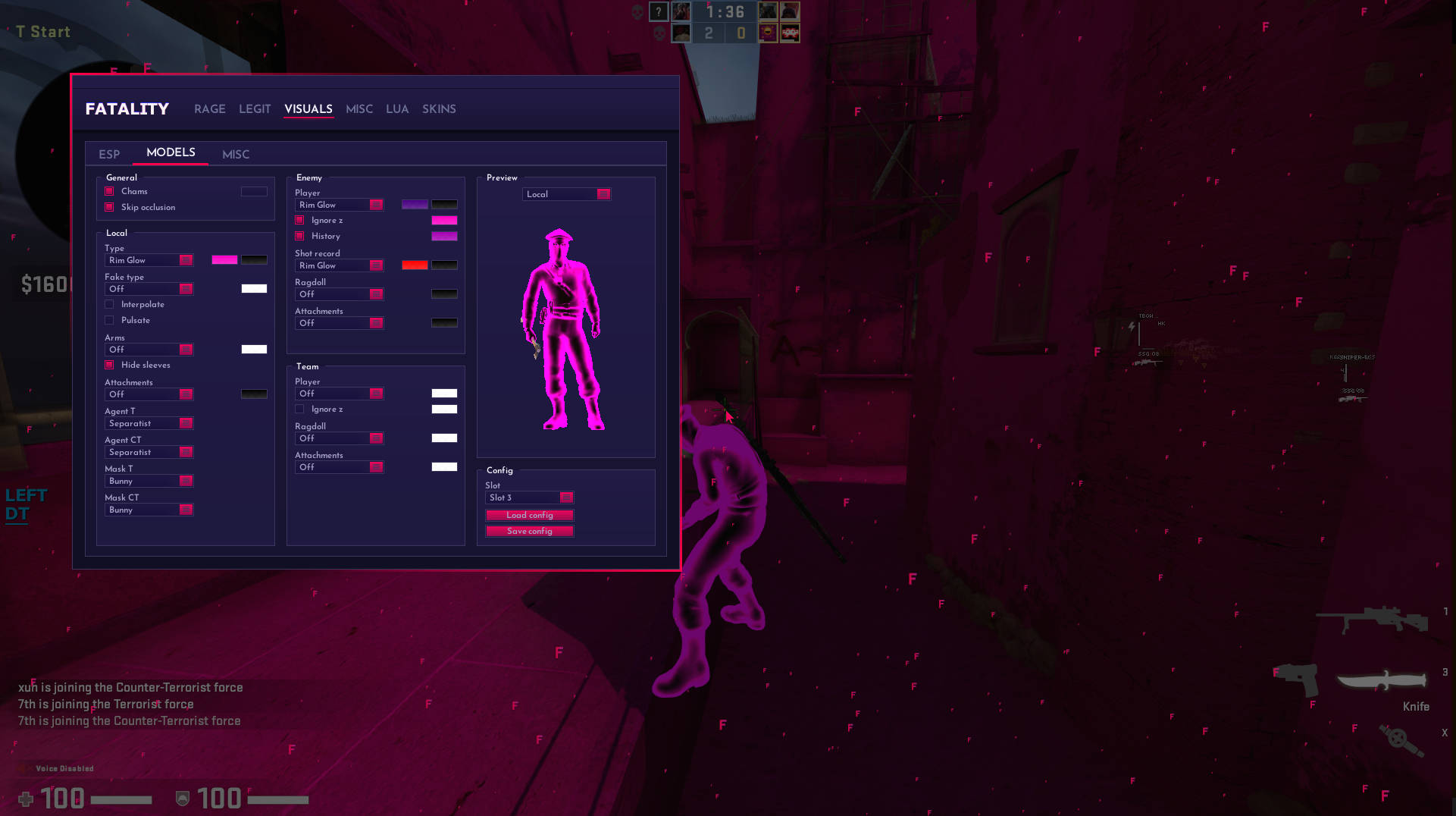Click the armor shield icon in HUD
This screenshot has width=1456, height=816.
pos(182,799)
